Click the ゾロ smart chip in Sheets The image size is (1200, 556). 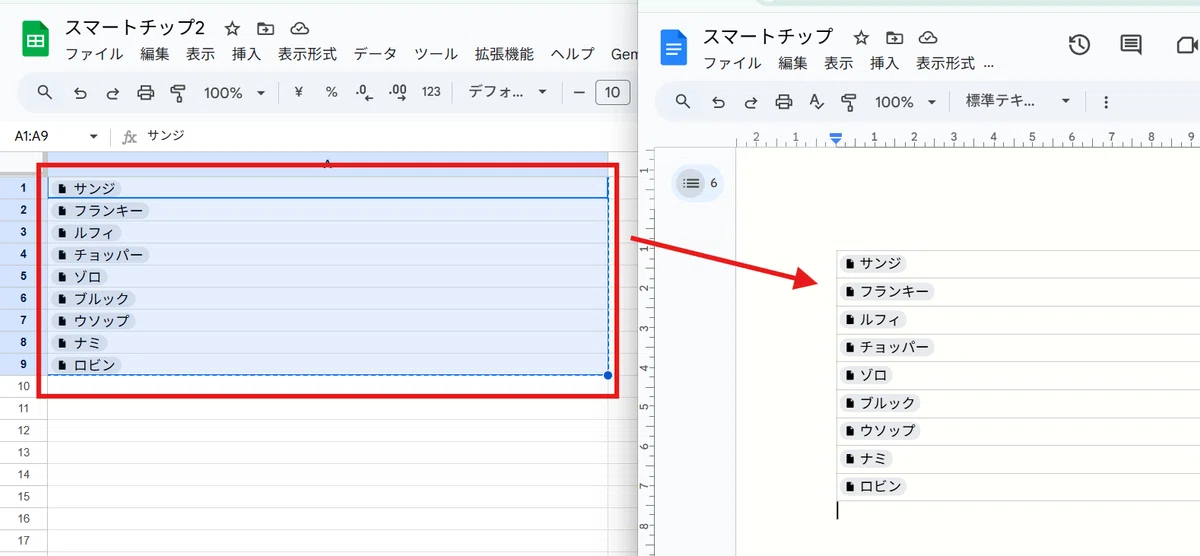pyautogui.click(x=80, y=276)
